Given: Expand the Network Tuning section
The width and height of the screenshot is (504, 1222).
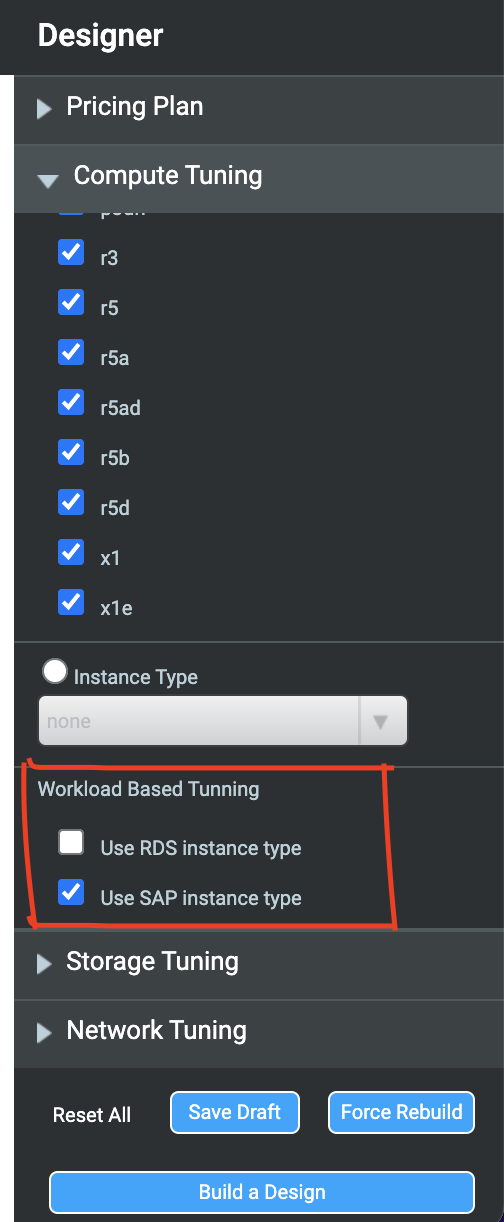Looking at the screenshot, I should pos(258,1032).
